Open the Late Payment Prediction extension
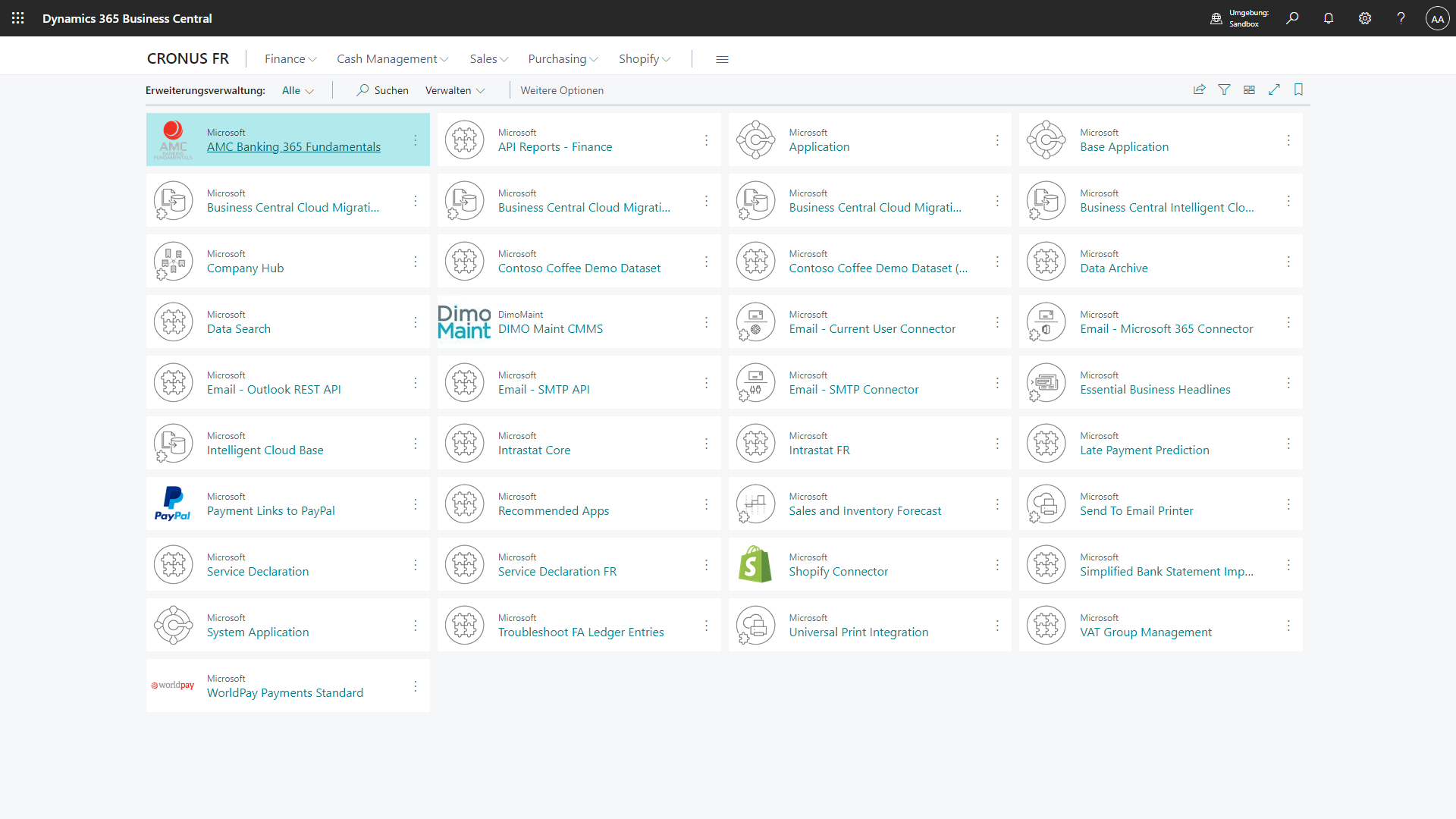1456x819 pixels. coord(1144,450)
